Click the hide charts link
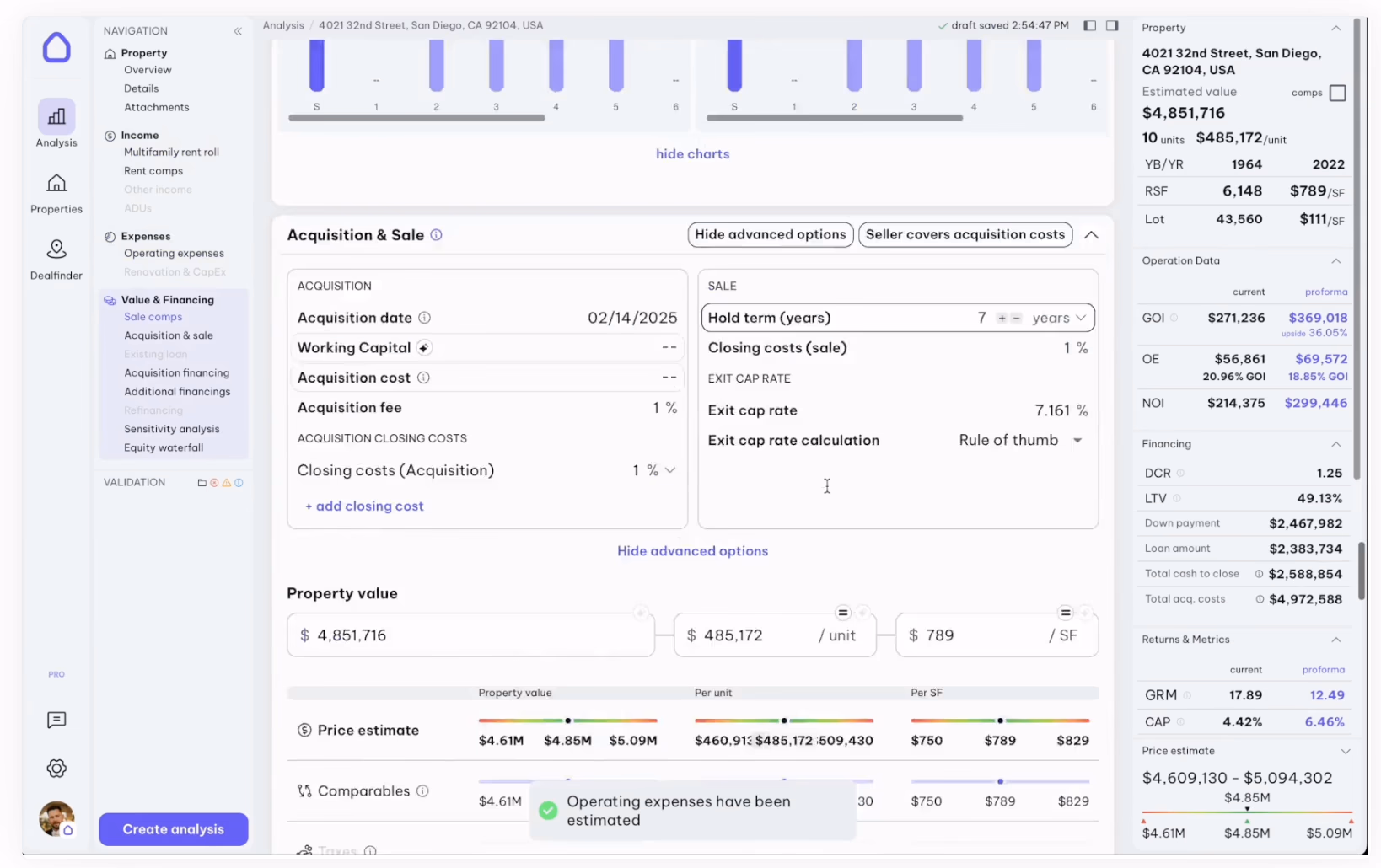The height and width of the screenshot is (868, 1381). coord(693,154)
